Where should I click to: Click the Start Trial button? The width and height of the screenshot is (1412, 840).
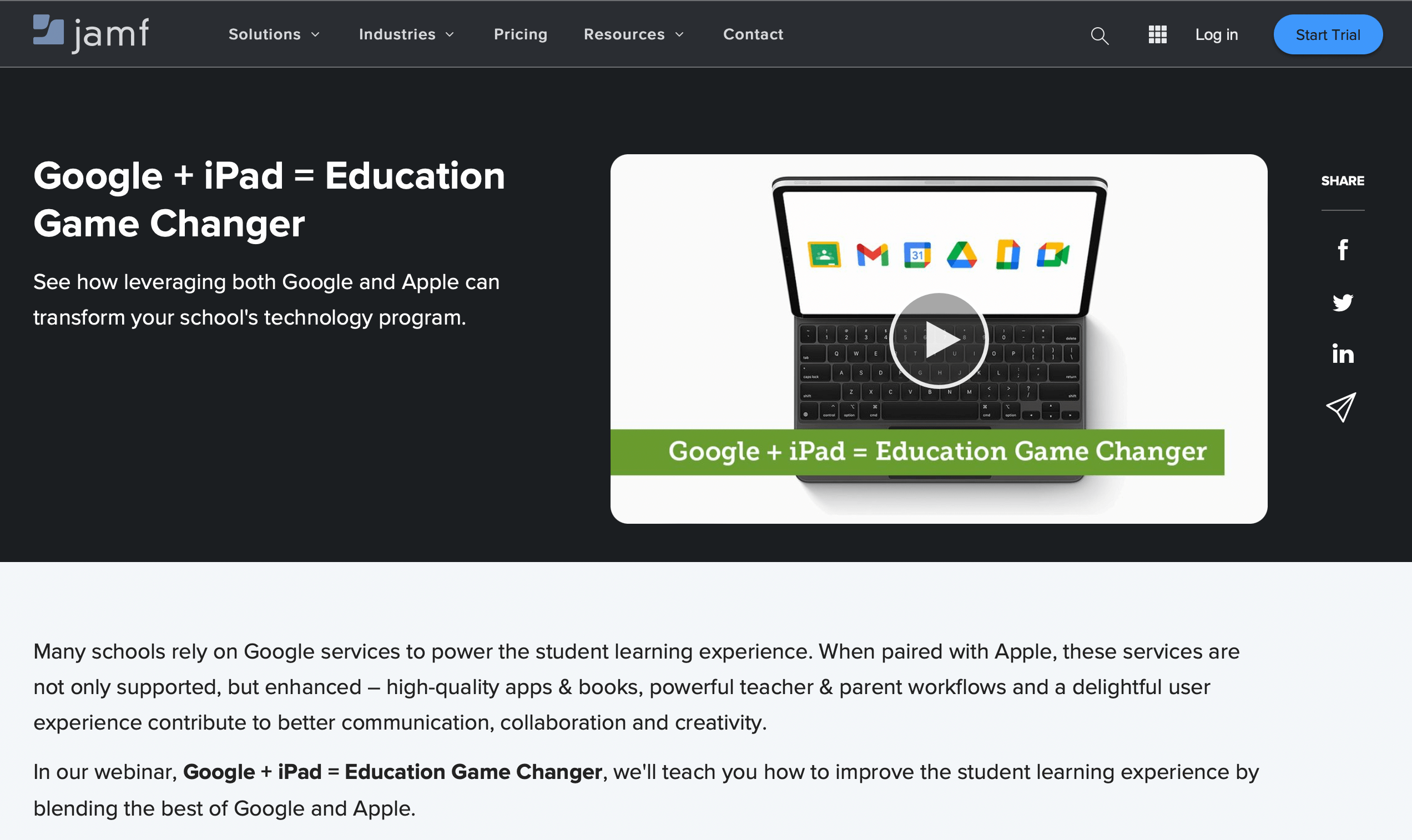click(x=1328, y=34)
